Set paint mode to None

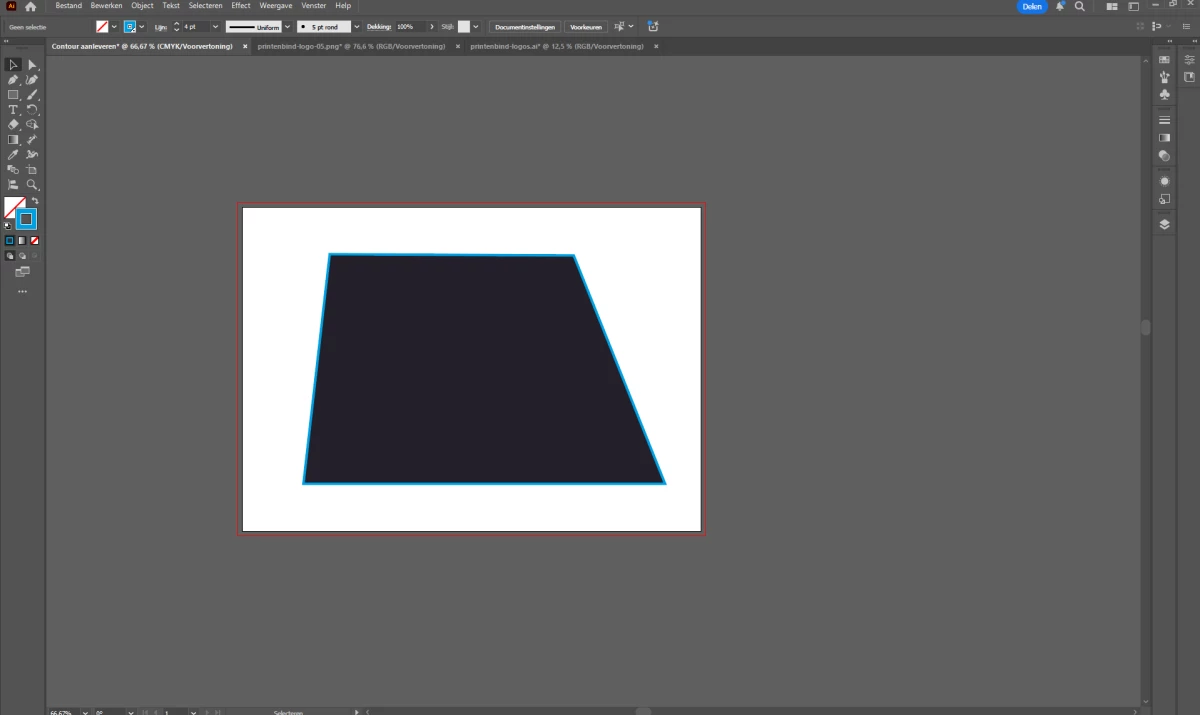point(35,241)
